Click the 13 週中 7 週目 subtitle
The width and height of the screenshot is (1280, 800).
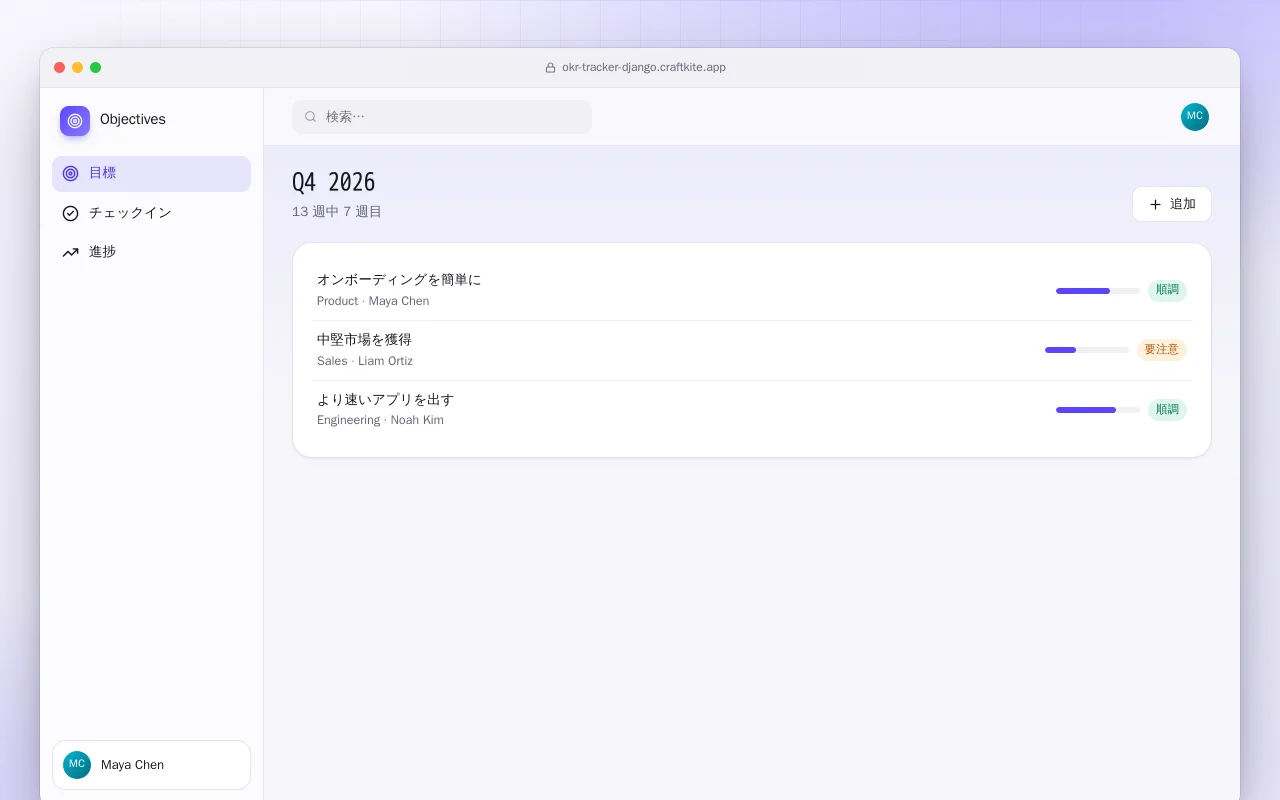(337, 212)
